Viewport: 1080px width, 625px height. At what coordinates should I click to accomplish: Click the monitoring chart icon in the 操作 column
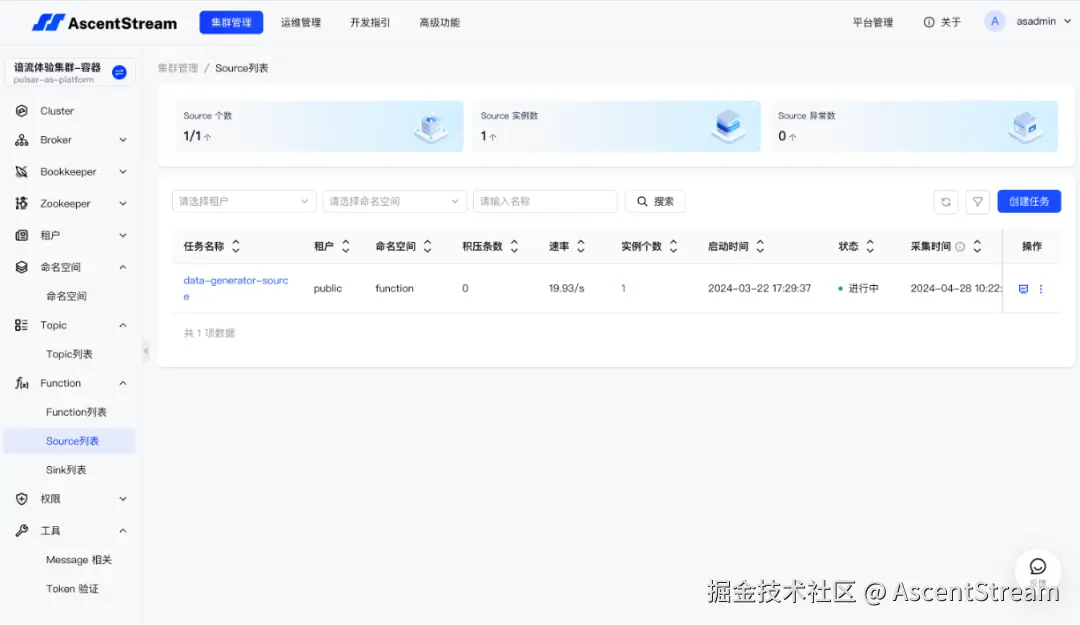(1022, 288)
